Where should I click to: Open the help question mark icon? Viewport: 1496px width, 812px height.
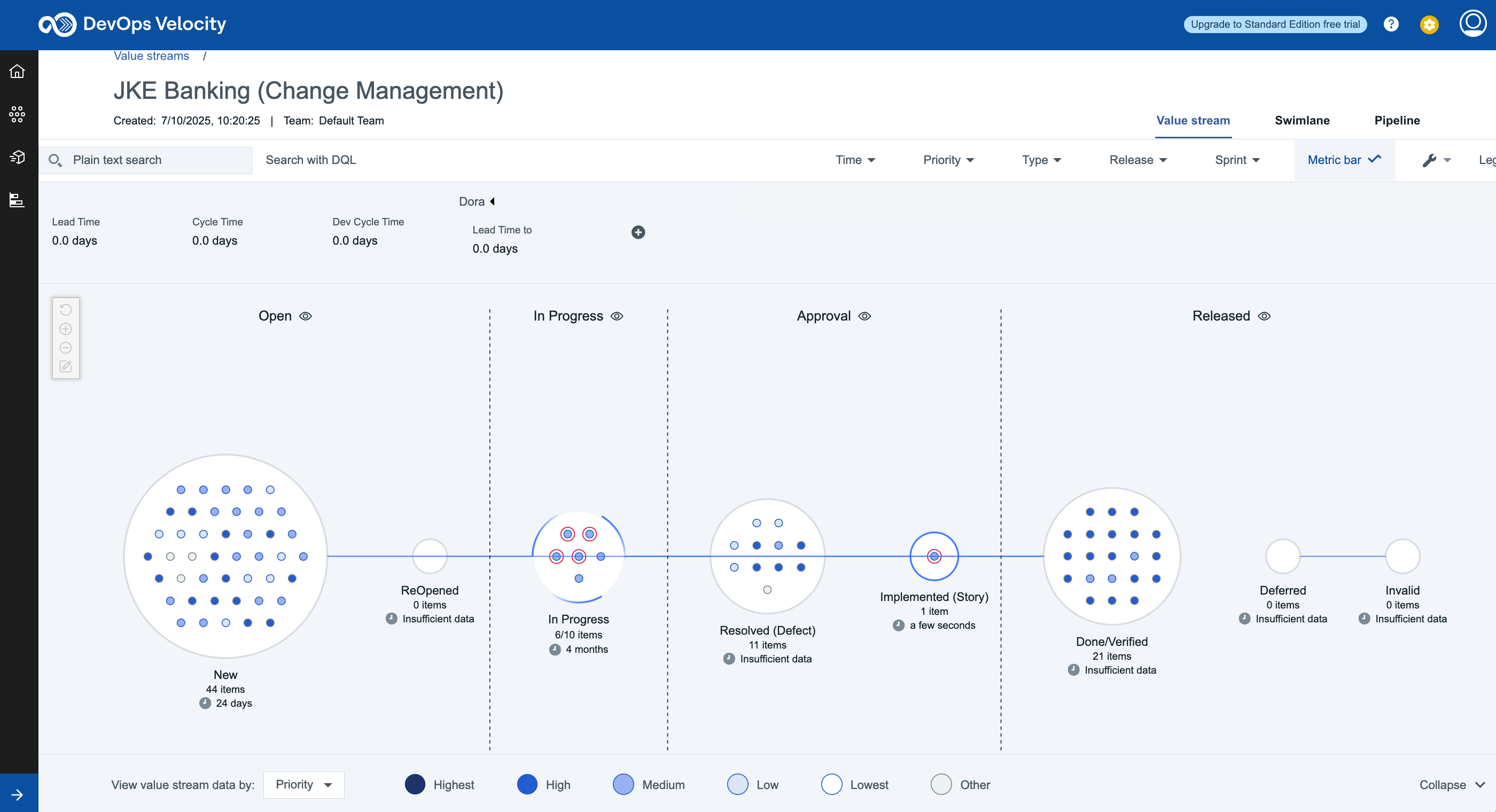click(1391, 25)
